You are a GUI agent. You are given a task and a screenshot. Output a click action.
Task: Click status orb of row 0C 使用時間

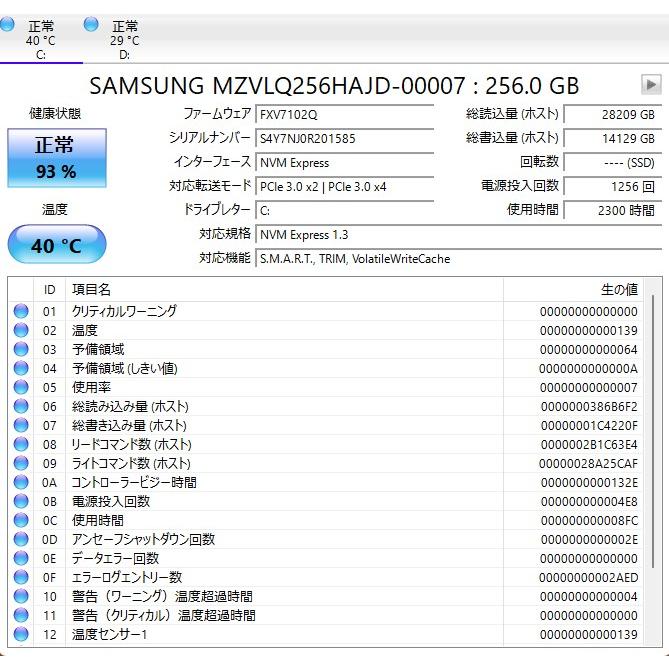pos(21,520)
